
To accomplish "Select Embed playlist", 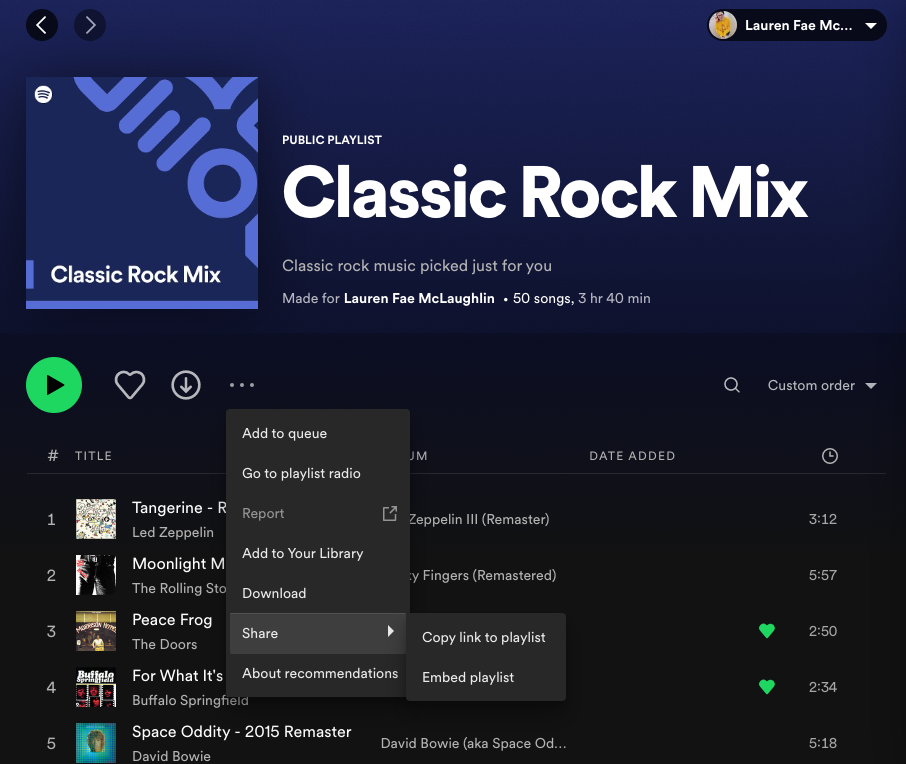I will point(468,677).
